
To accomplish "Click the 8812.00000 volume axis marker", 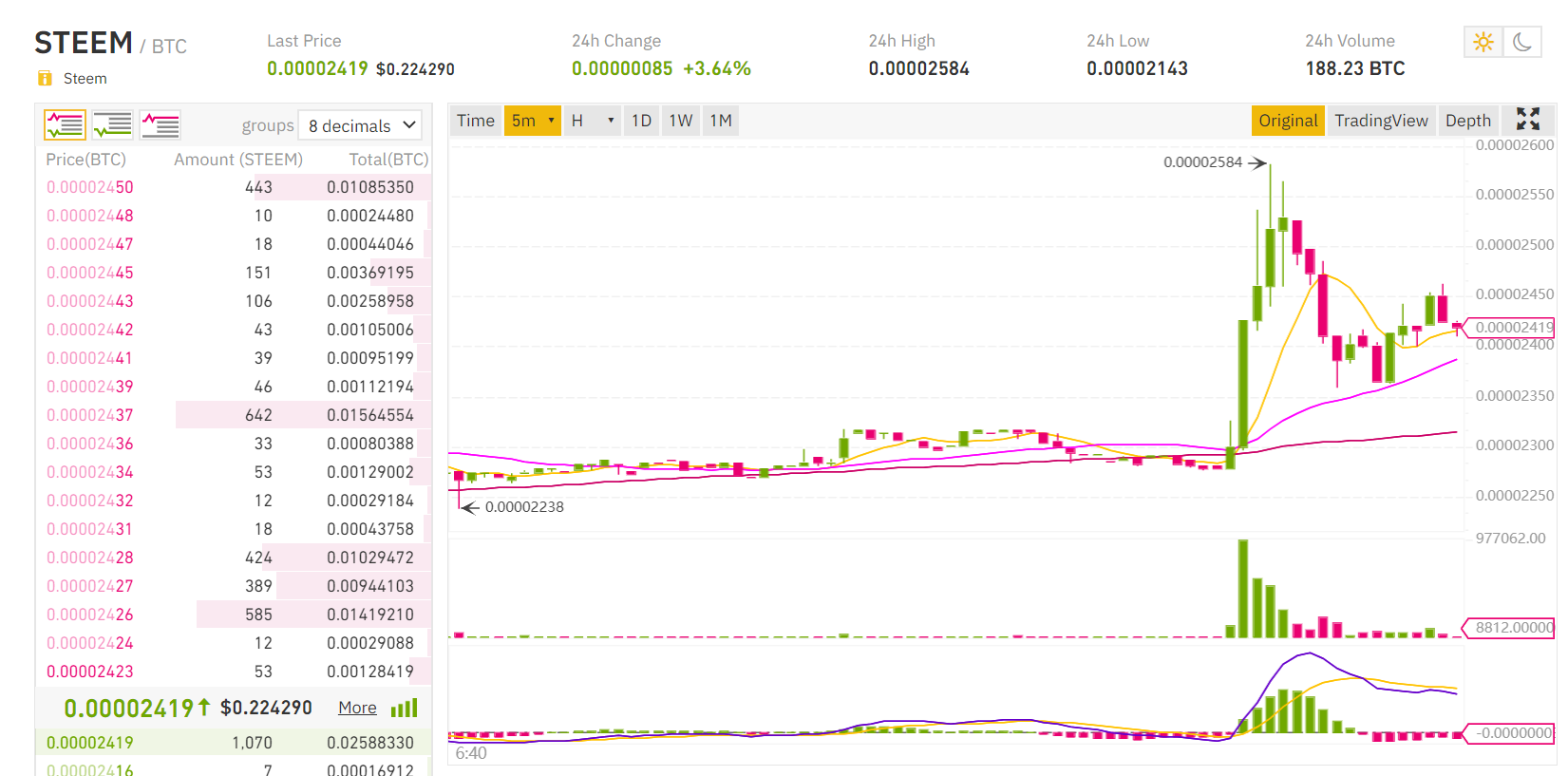I will tap(1510, 628).
